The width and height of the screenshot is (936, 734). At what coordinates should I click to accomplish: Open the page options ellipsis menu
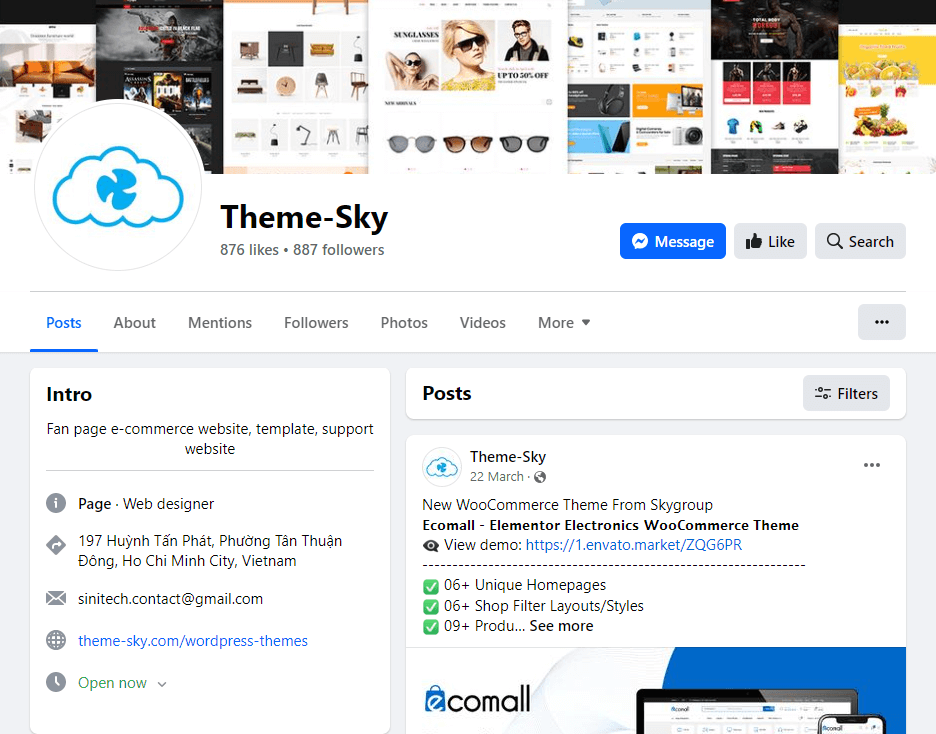click(881, 322)
